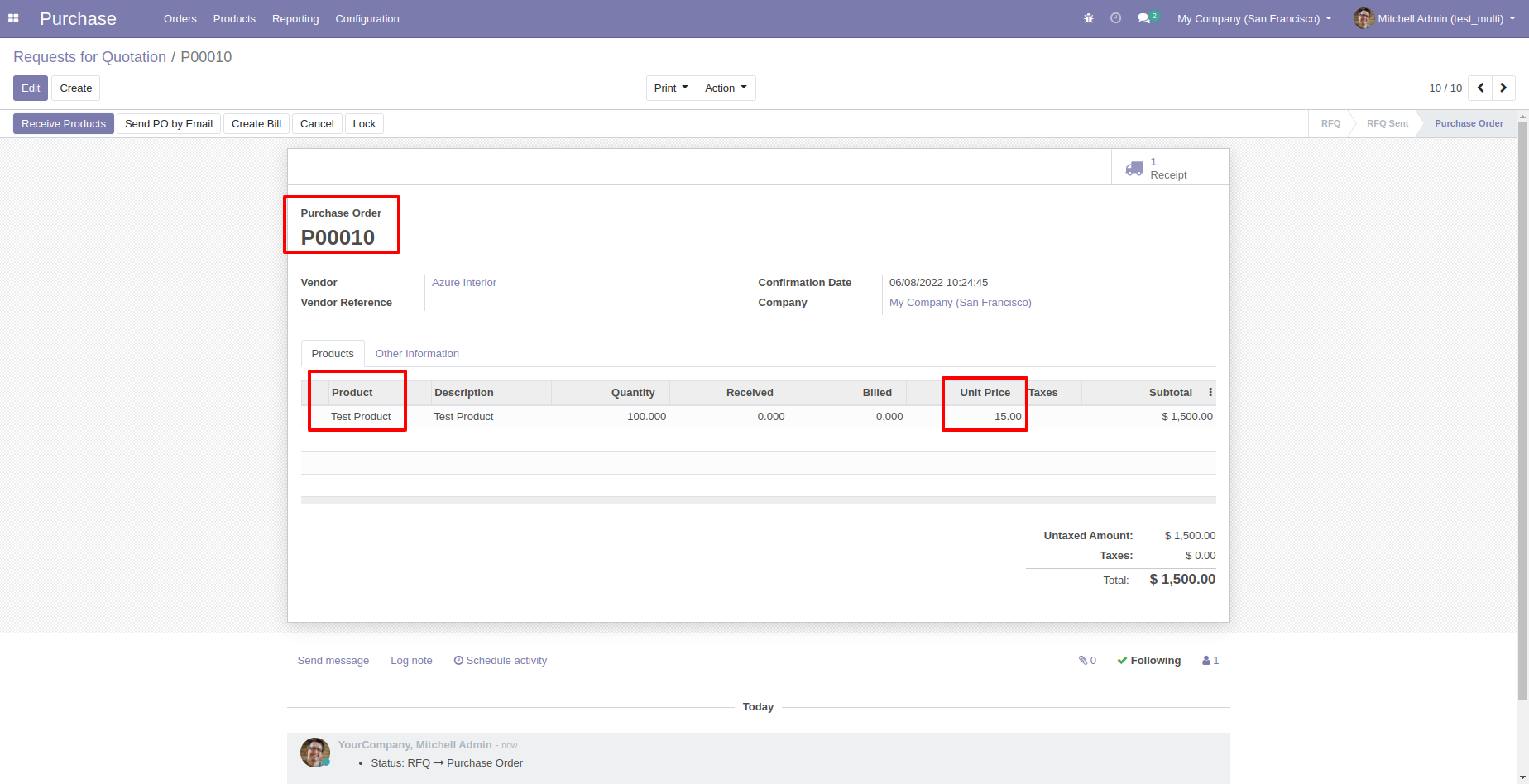Click the Purchase app title
Viewport: 1529px width, 784px height.
(x=78, y=18)
